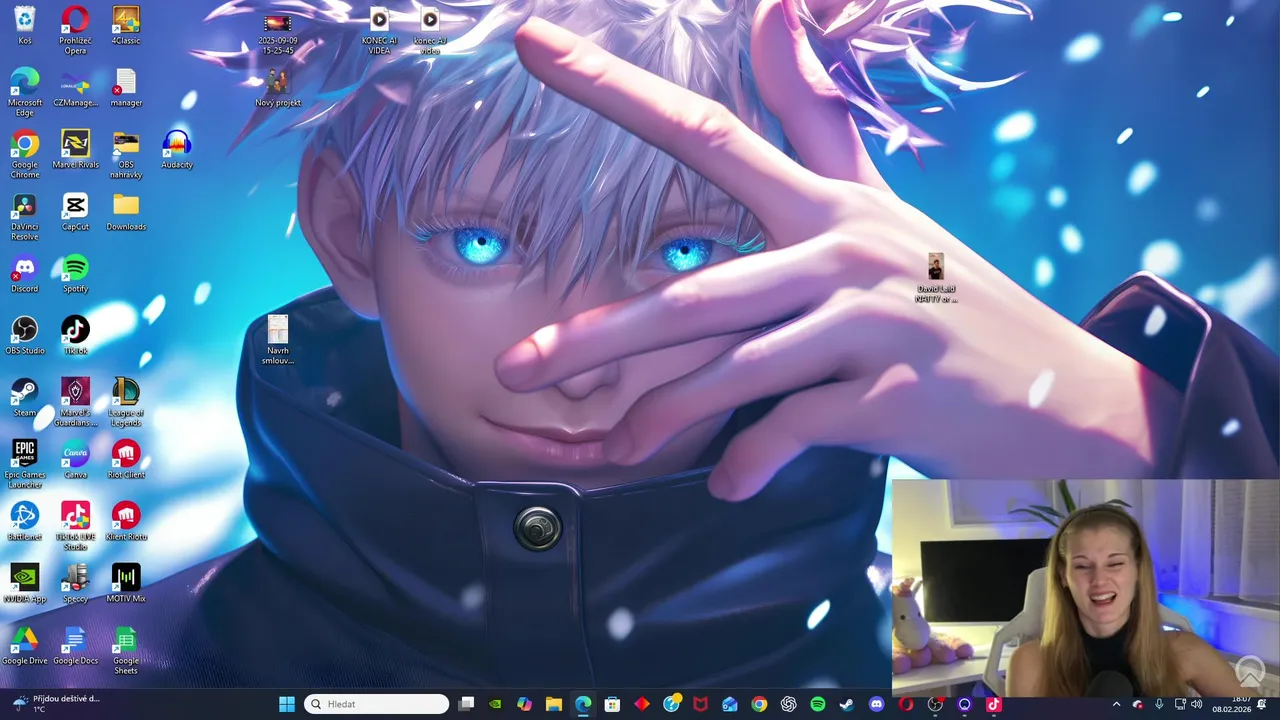Open the MOTIV Mix desktop shortcut
The image size is (1280, 720).
[x=126, y=584]
